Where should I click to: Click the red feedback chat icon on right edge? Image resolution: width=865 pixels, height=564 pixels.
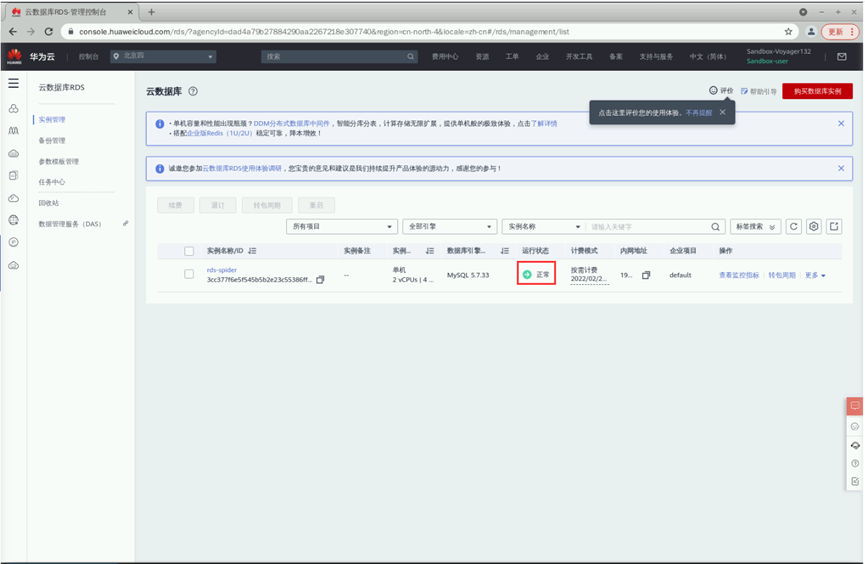[855, 406]
